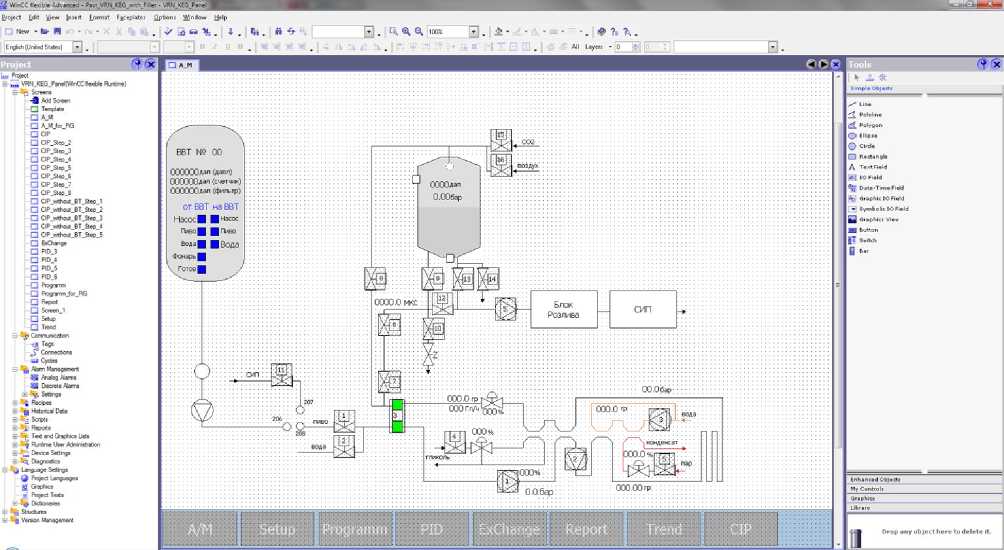Image resolution: width=1004 pixels, height=550 pixels.
Task: Select the Switch object tool
Action: point(868,240)
